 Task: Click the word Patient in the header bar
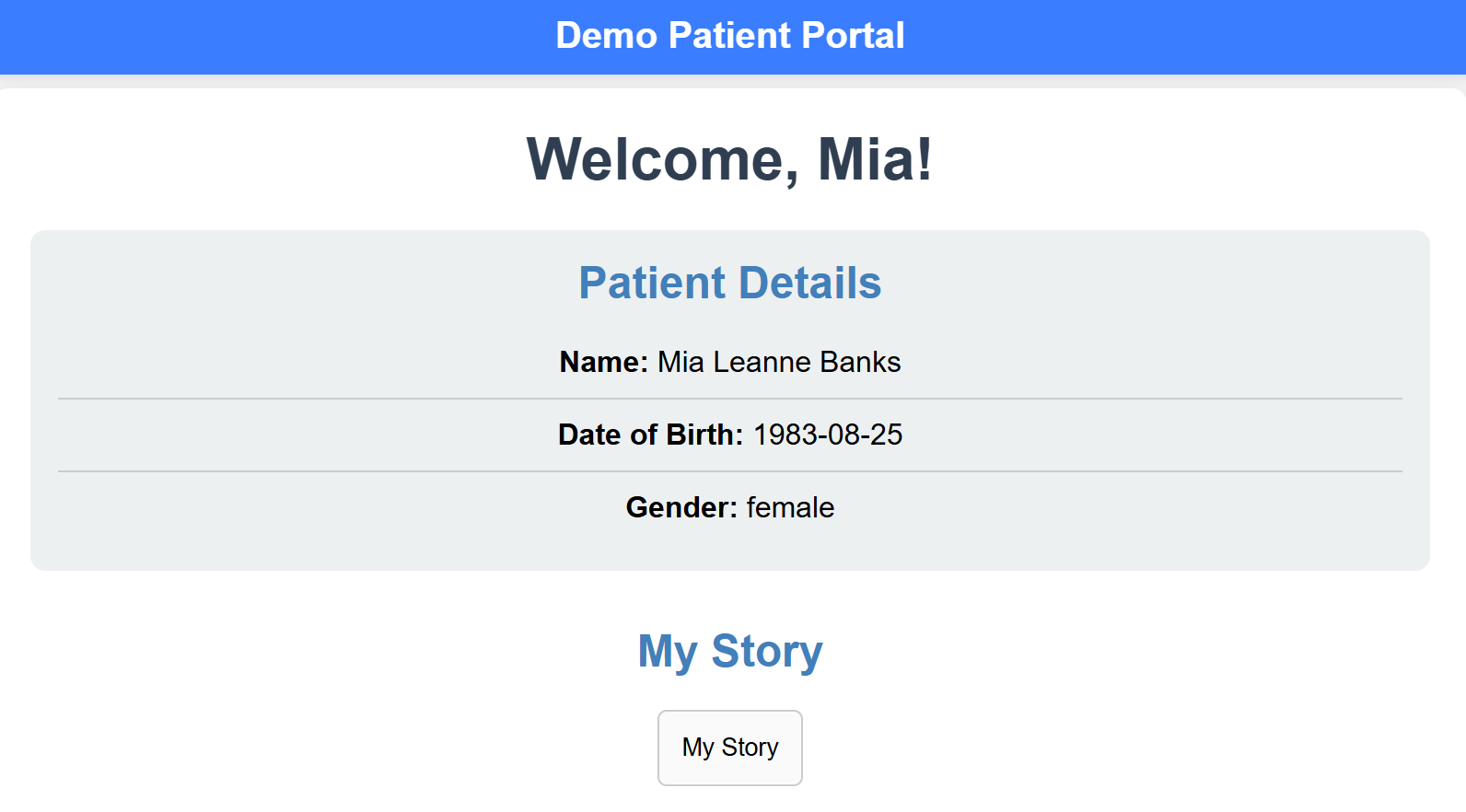point(730,36)
